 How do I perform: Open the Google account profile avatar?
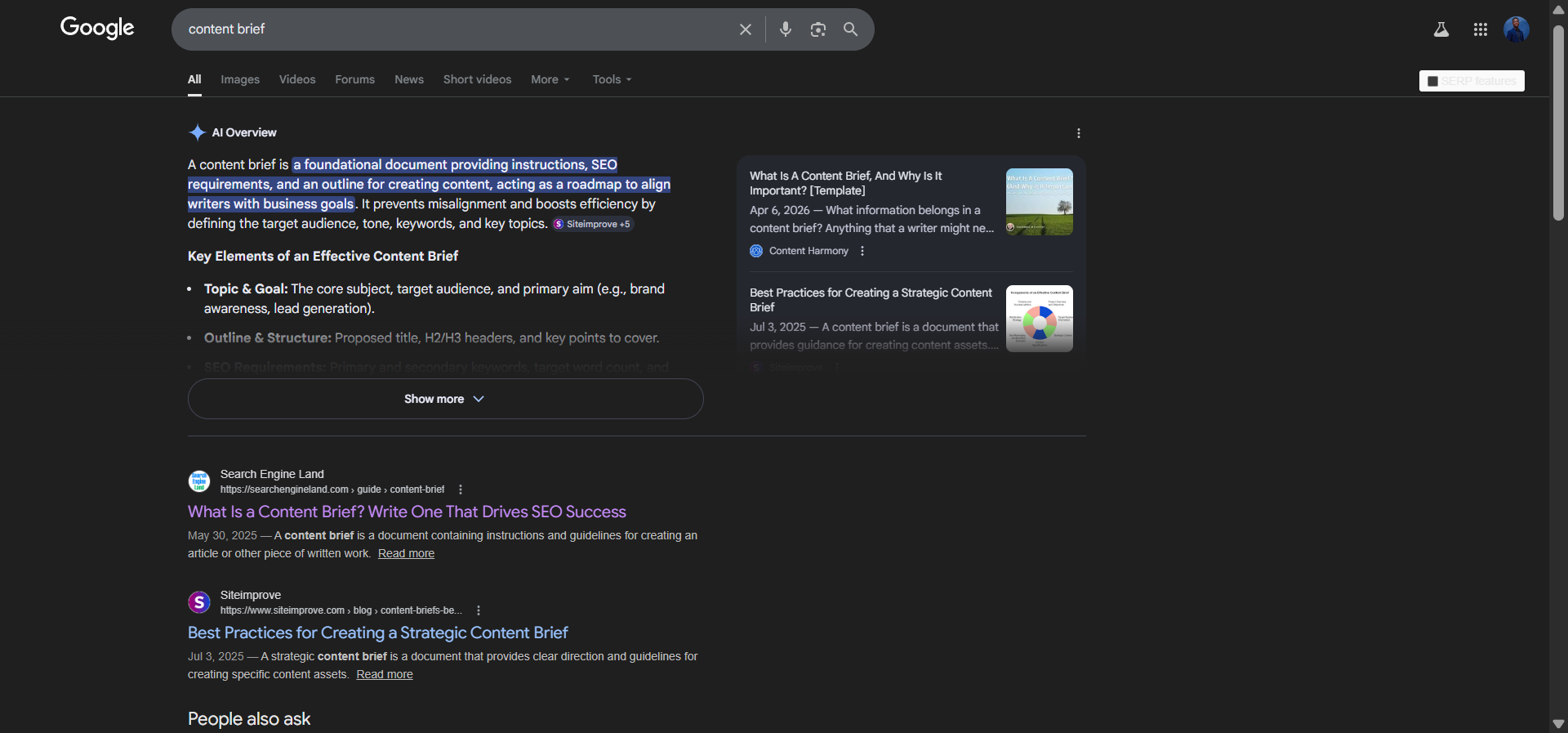point(1517,29)
